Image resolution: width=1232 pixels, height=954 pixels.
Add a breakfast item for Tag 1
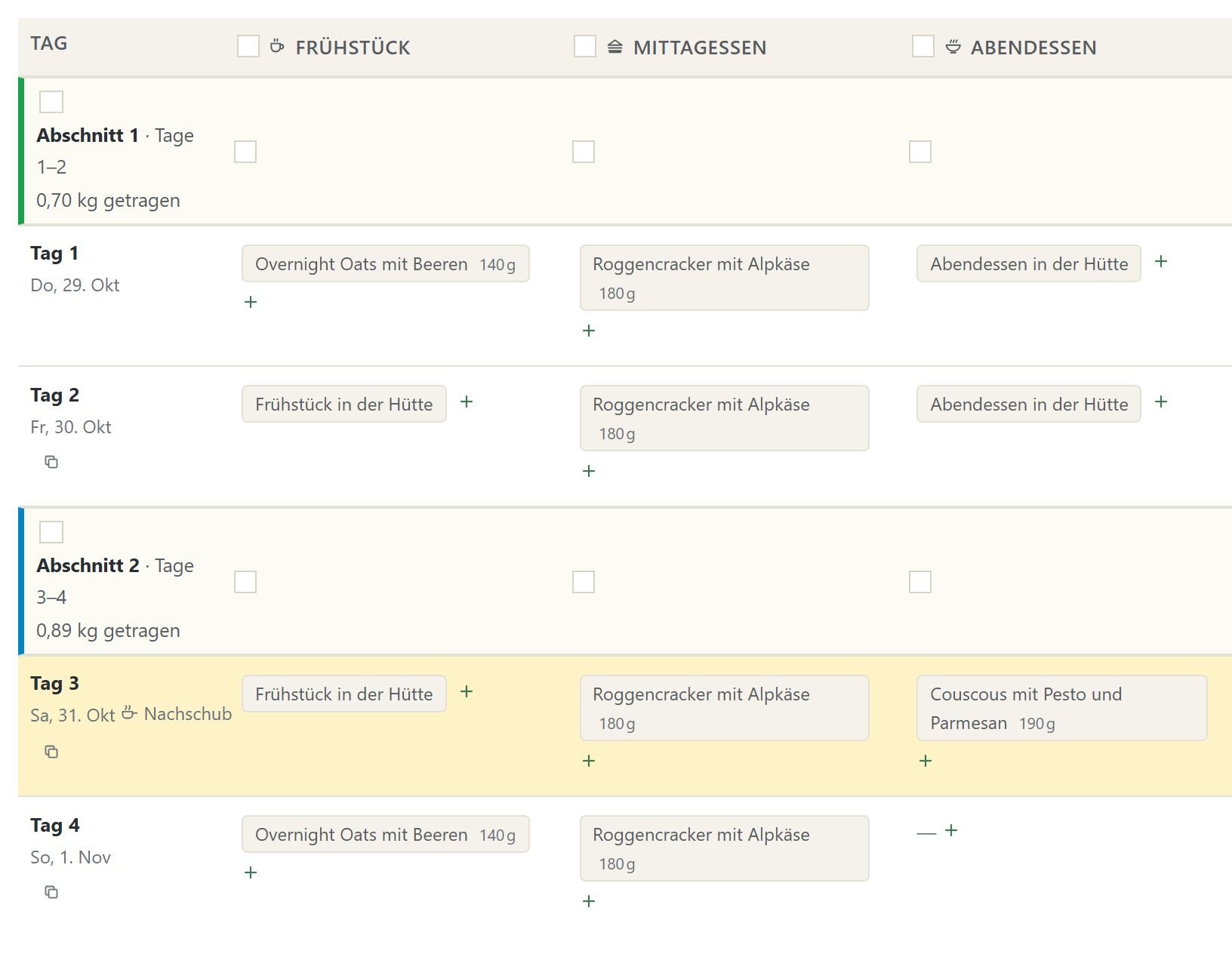251,302
